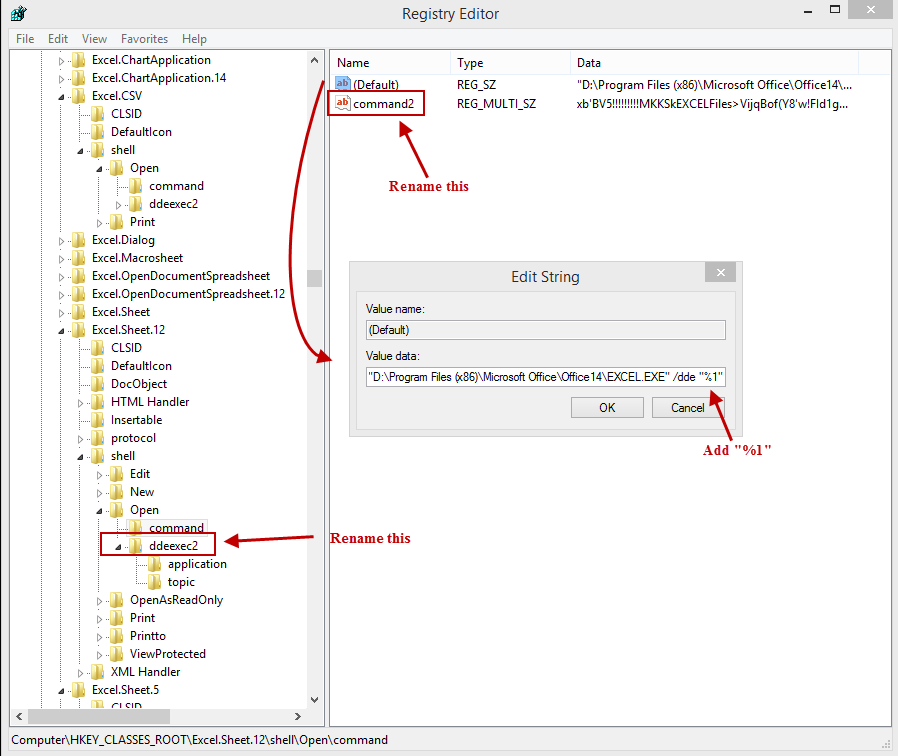Click the (Default) string value icon
The width and height of the screenshot is (898, 756).
[342, 84]
